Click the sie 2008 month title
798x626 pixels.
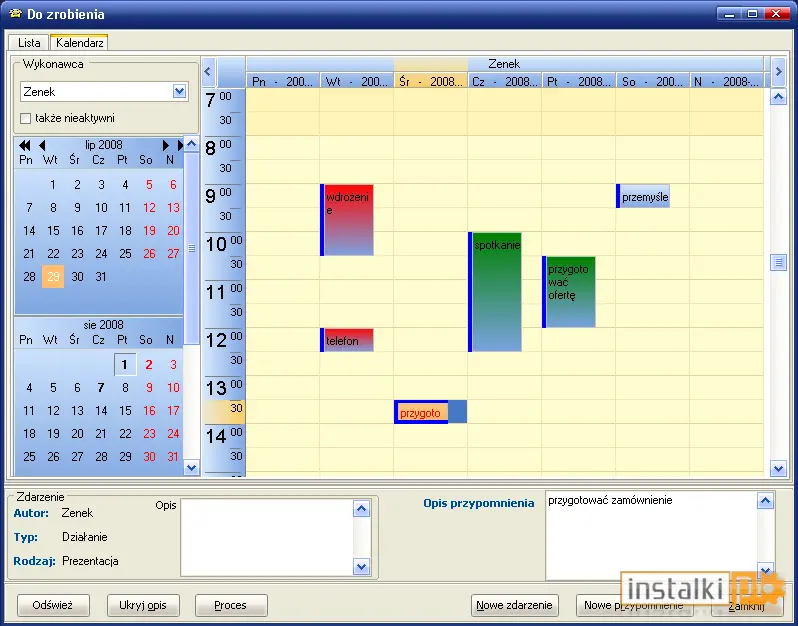[104, 325]
